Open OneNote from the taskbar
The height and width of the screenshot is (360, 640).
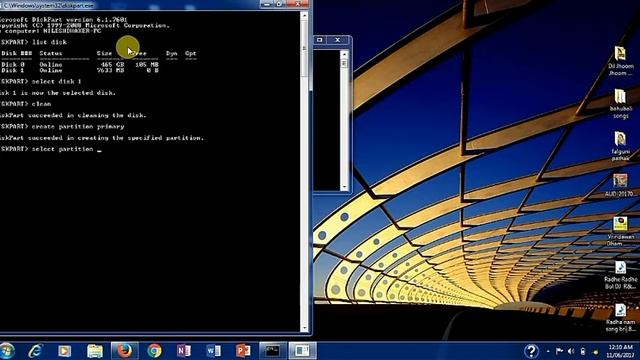click(184, 351)
